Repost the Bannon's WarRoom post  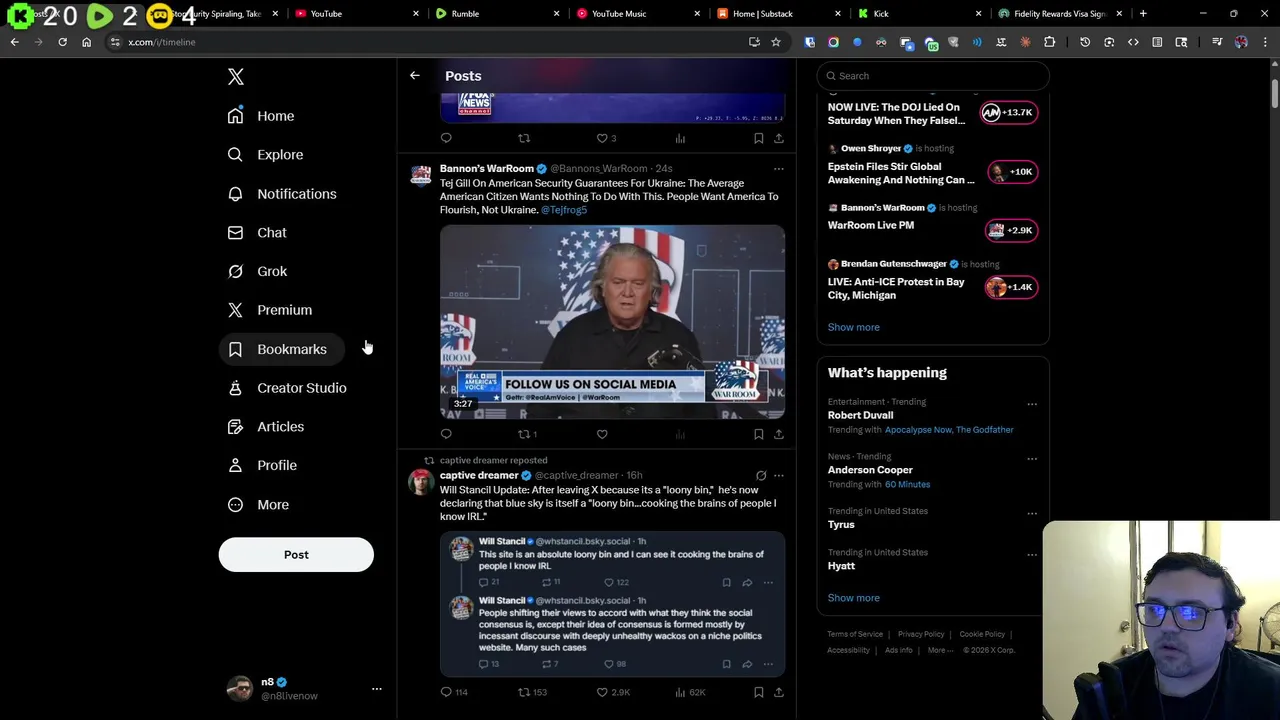pos(527,434)
